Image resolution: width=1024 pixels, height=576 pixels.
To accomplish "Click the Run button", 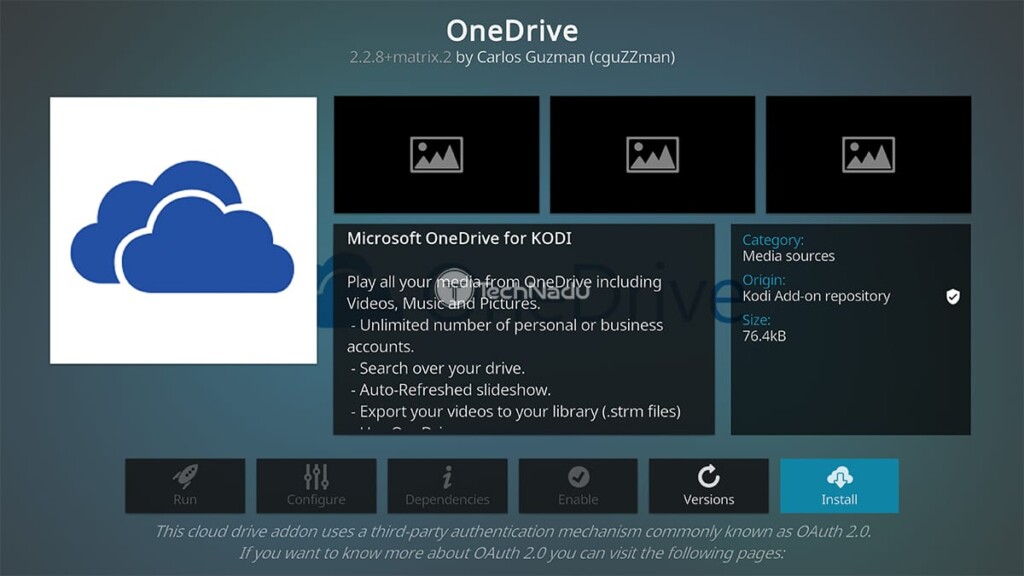I will coord(185,485).
